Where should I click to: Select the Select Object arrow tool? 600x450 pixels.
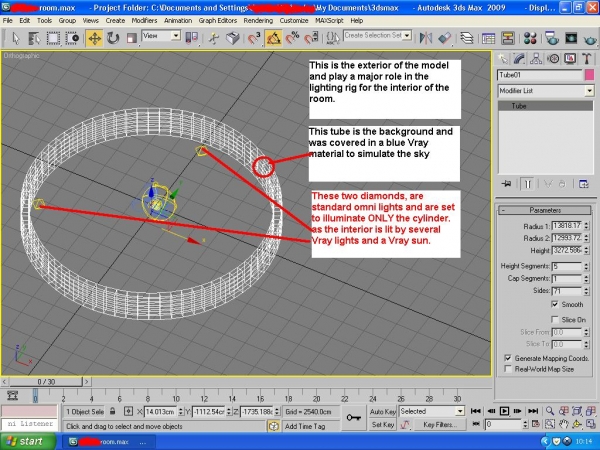(x=16, y=38)
